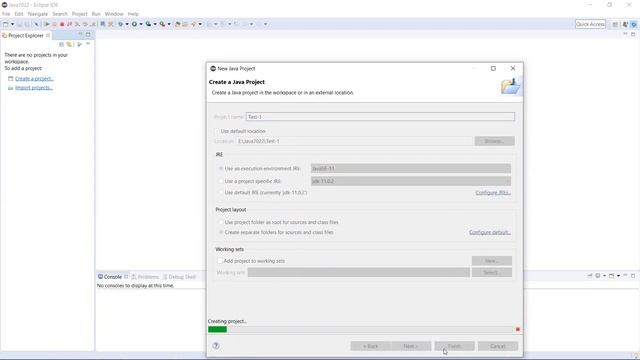Click the Debug bug toolbar icon
Image resolution: width=640 pixels, height=360 pixels.
click(120, 24)
